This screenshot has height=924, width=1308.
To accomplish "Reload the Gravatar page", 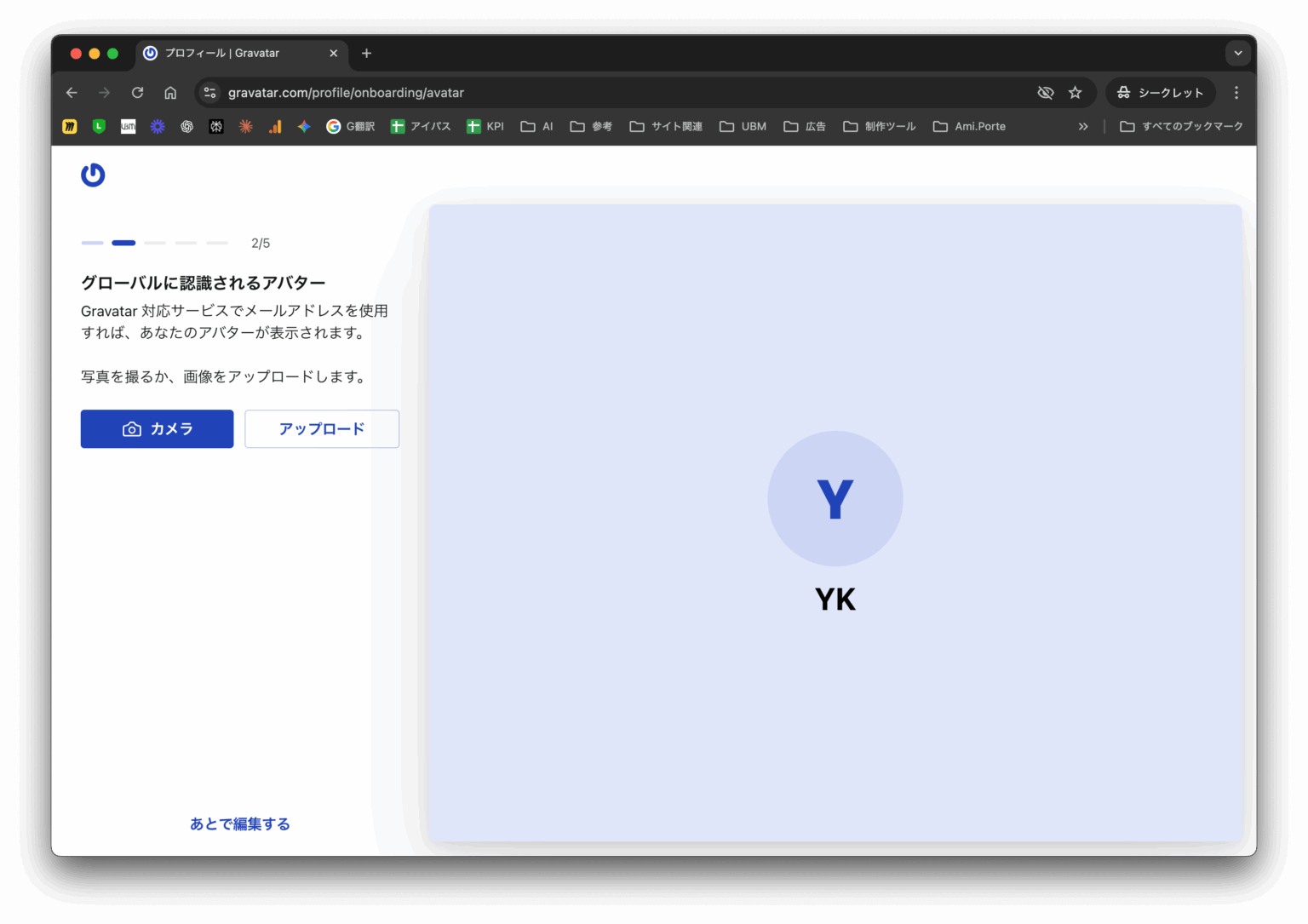I will click(x=137, y=93).
